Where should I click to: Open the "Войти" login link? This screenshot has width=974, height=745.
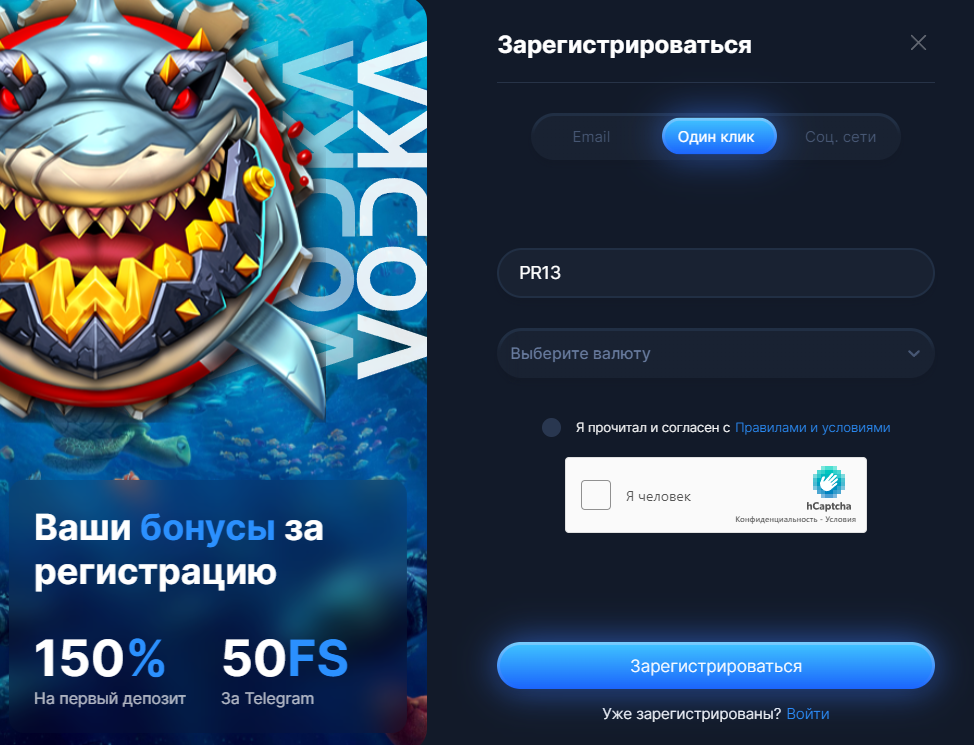click(x=808, y=714)
